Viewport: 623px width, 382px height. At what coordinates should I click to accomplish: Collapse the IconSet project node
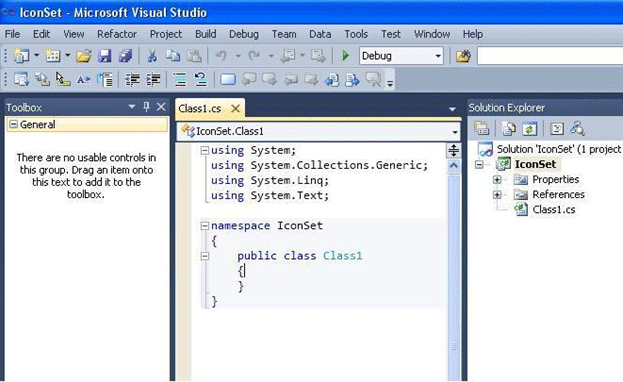pyautogui.click(x=479, y=164)
